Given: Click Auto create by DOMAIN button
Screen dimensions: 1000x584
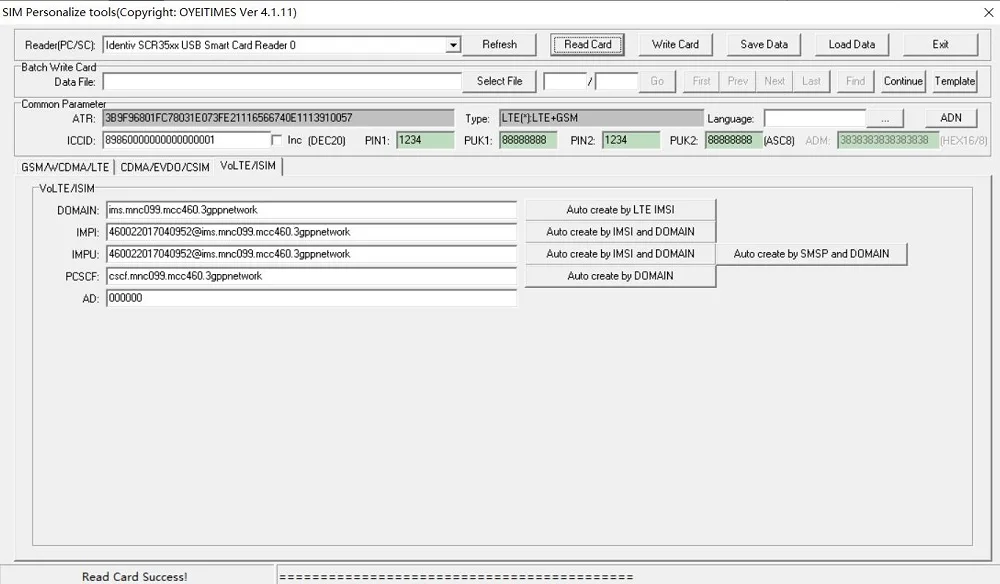Looking at the screenshot, I should click(x=621, y=276).
